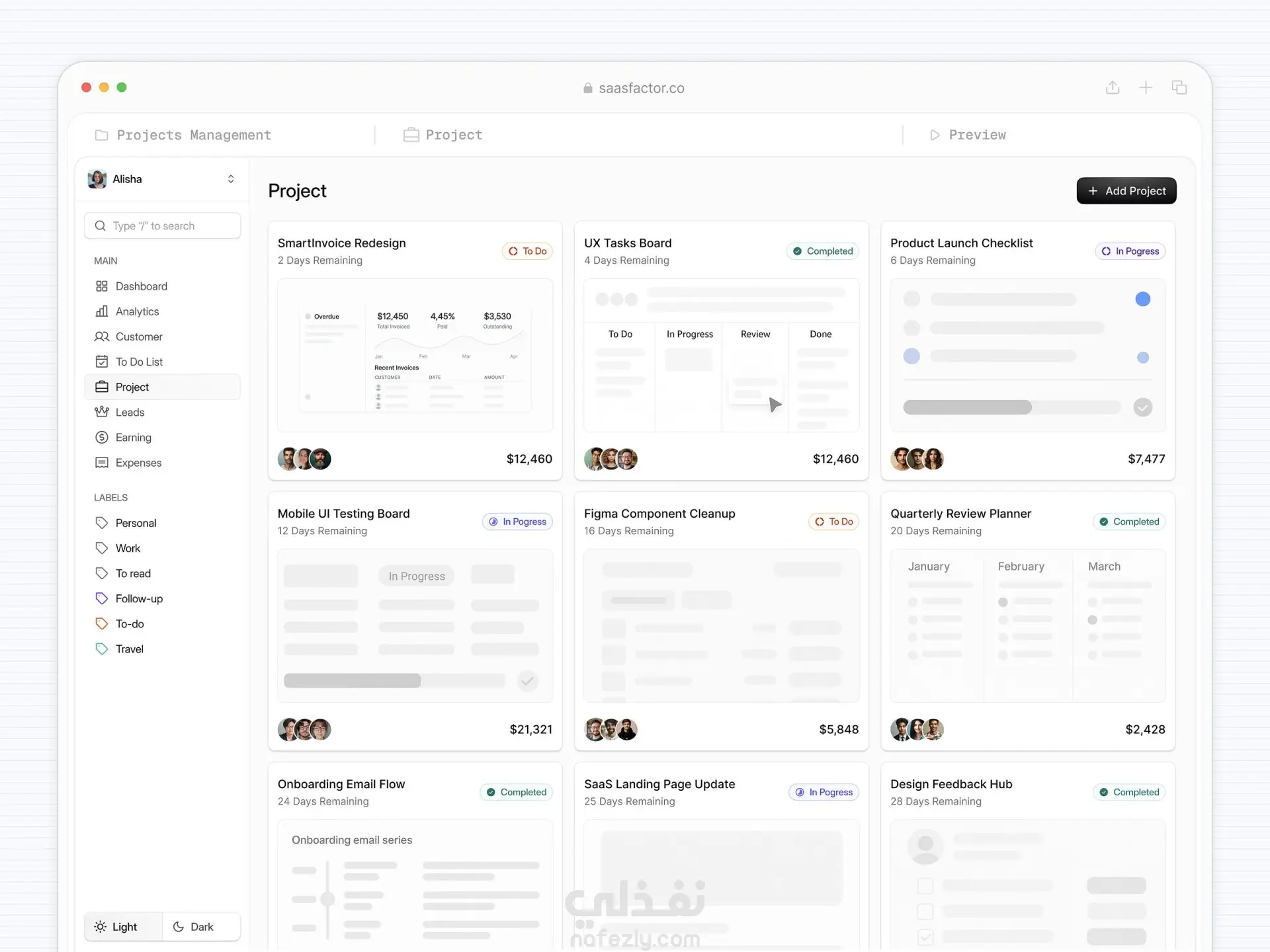Open SmartInvoice Redesign project title
The width and height of the screenshot is (1270, 952).
click(342, 243)
